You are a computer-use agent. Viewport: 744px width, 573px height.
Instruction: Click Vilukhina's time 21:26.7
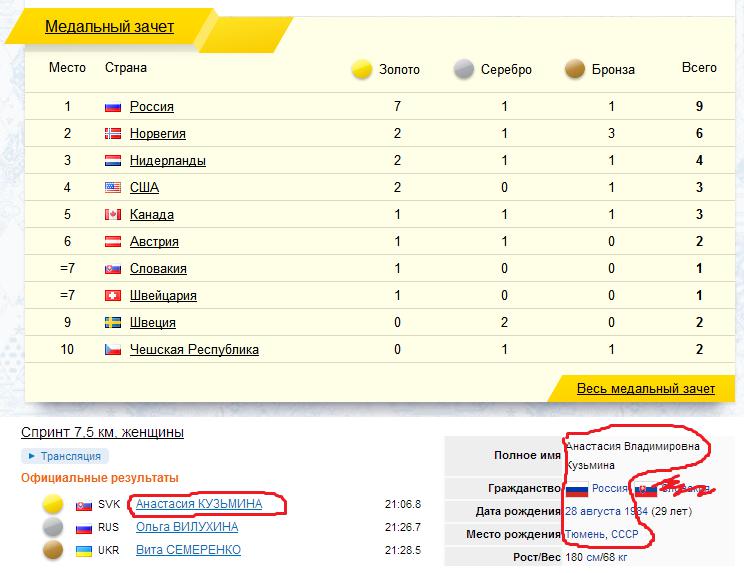point(403,527)
